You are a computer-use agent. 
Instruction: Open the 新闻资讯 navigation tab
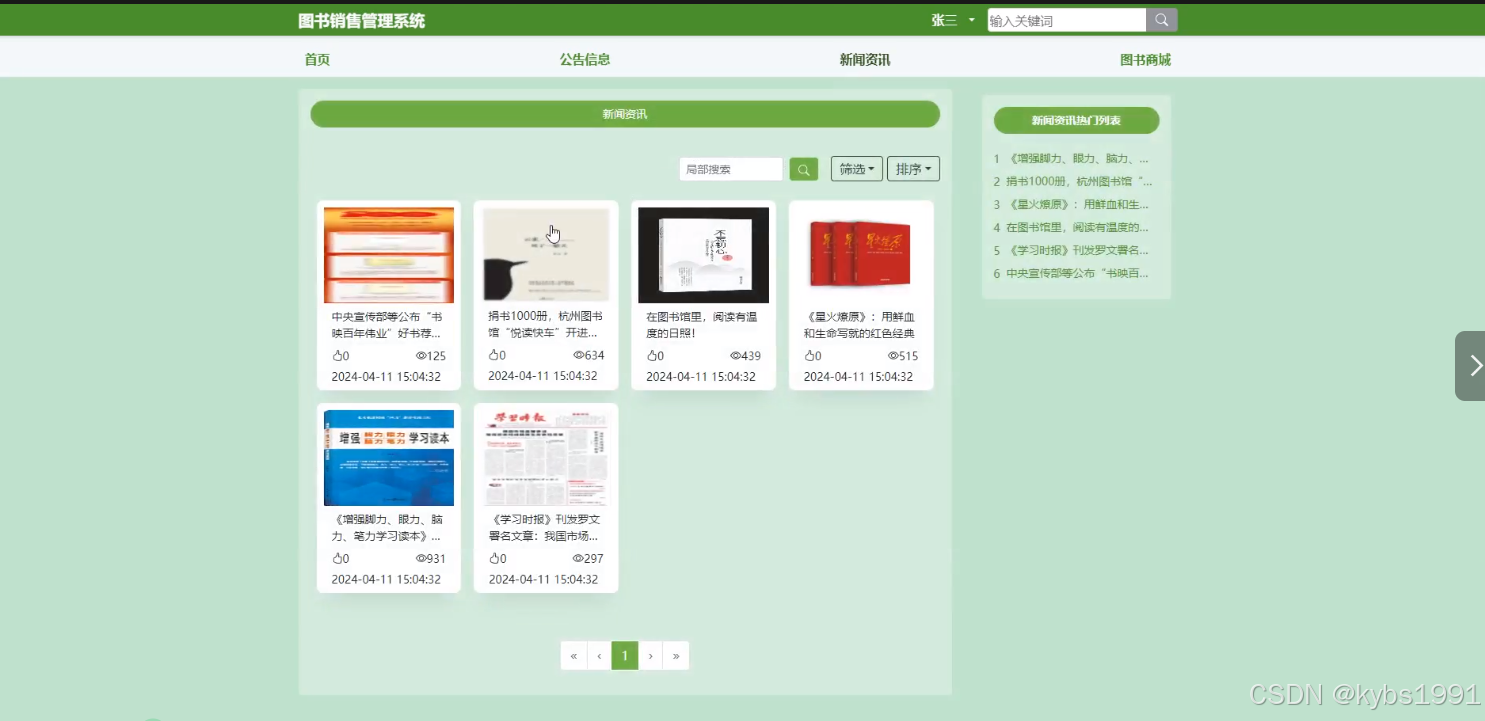[865, 60]
